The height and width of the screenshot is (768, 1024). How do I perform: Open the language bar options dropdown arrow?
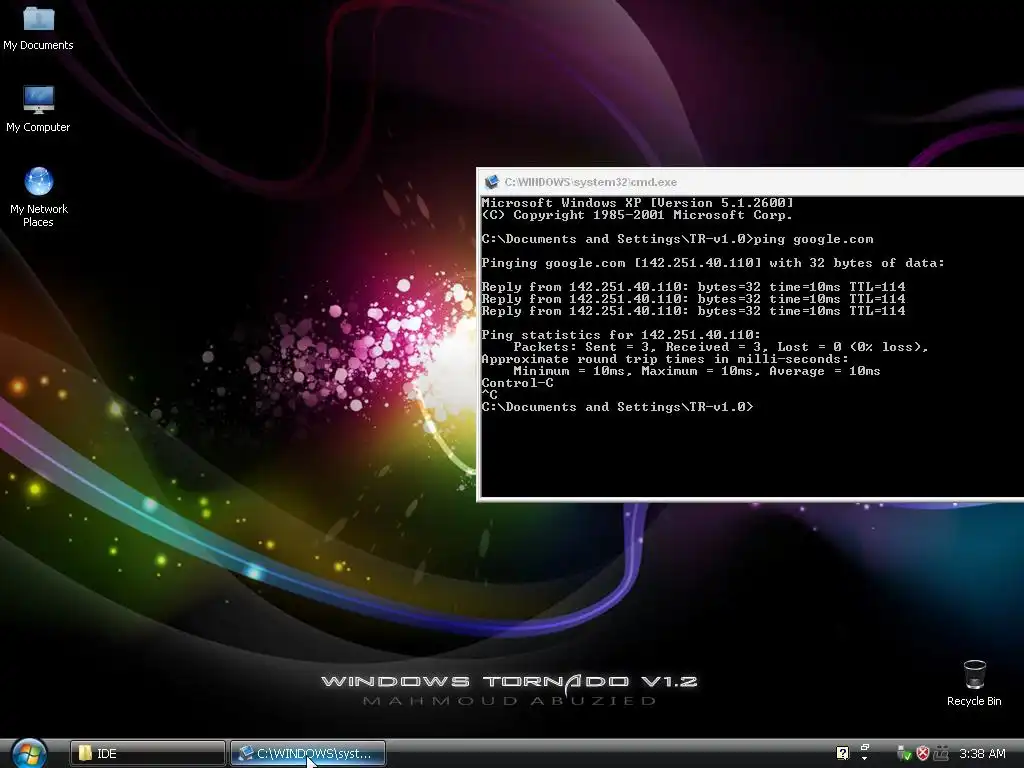coord(865,759)
